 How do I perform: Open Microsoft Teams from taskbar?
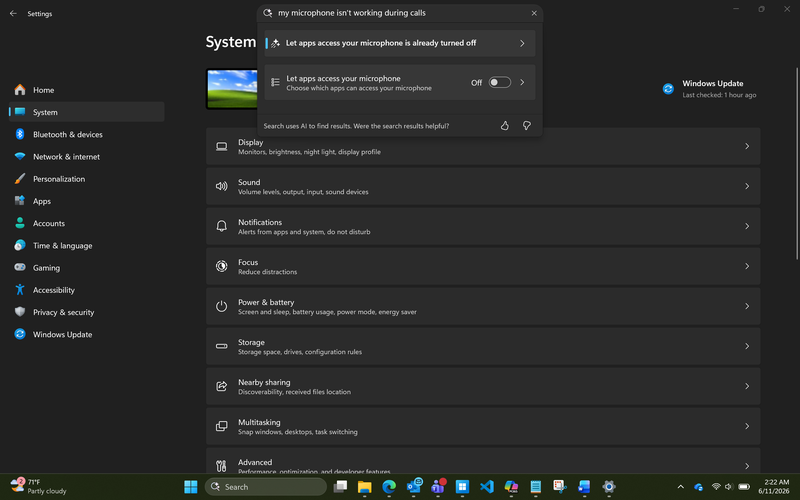438,487
